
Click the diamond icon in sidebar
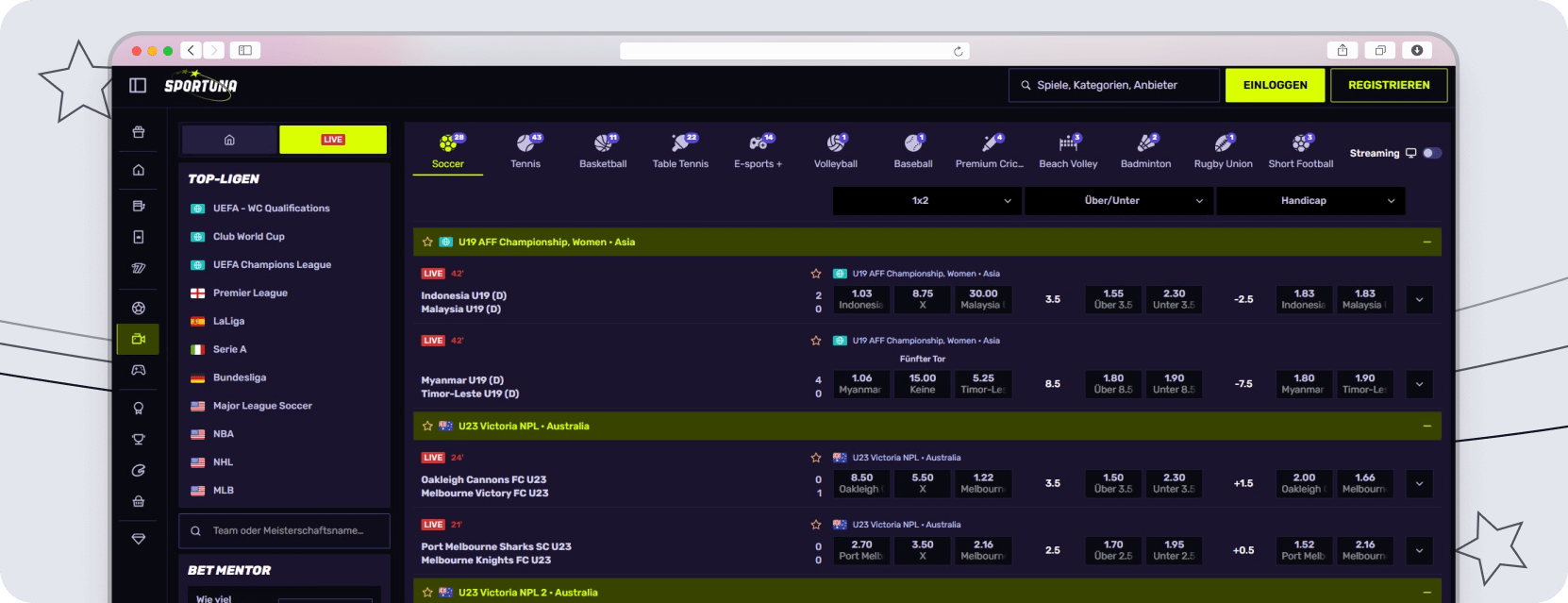pos(139,539)
